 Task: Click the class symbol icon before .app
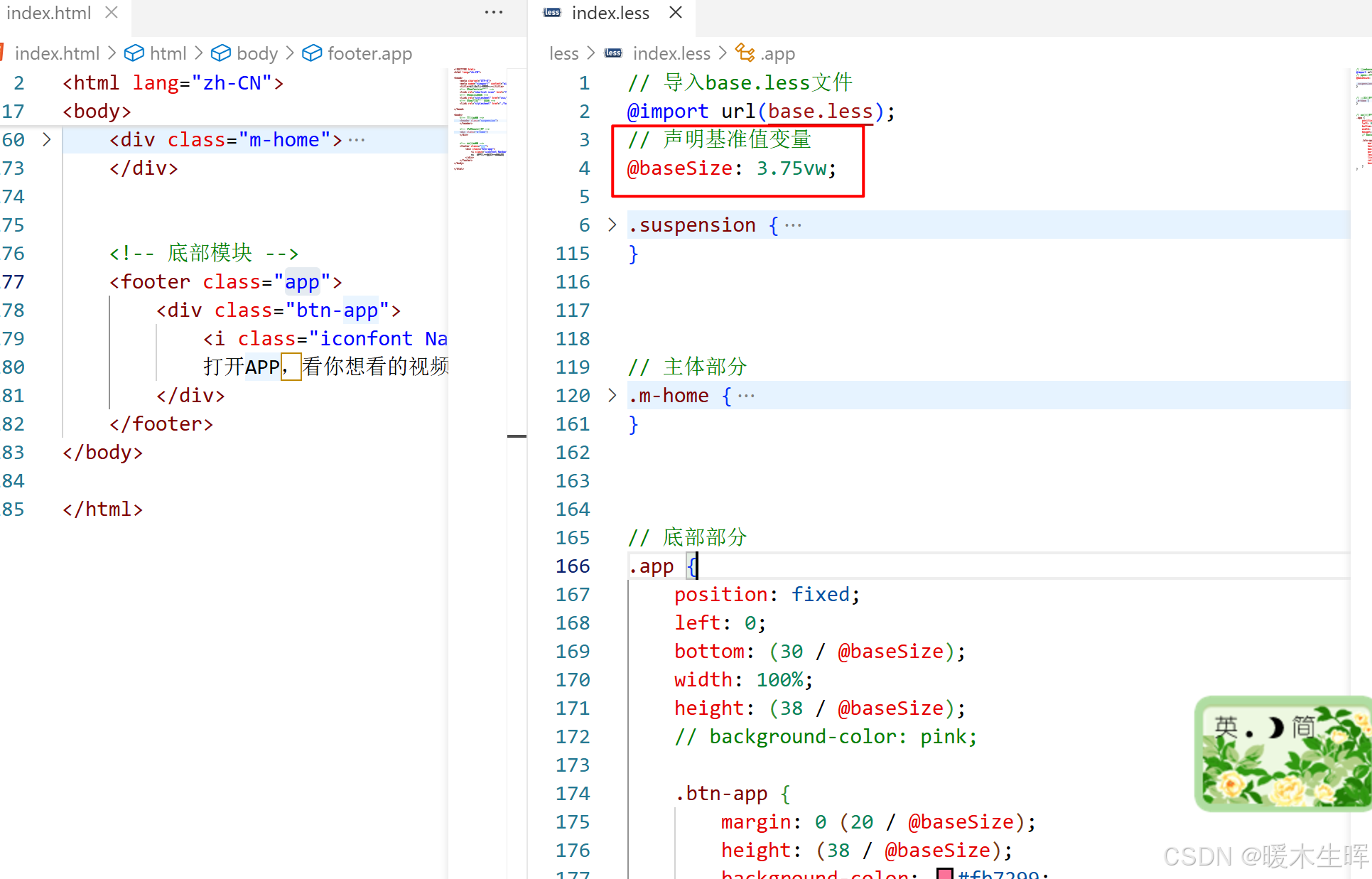click(745, 53)
